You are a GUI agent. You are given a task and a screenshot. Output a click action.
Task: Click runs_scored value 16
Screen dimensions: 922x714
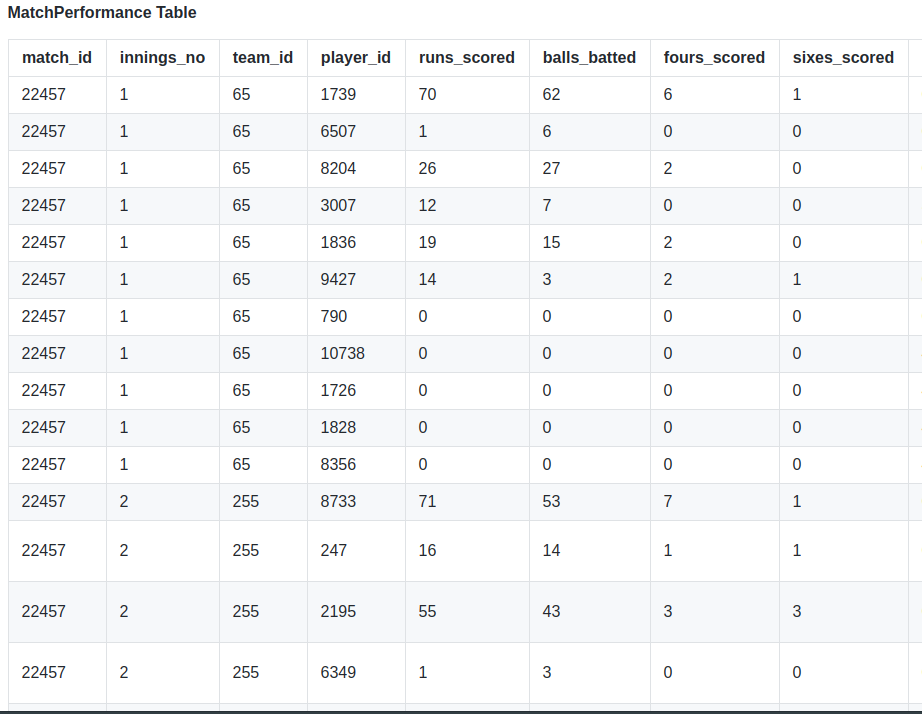click(427, 551)
